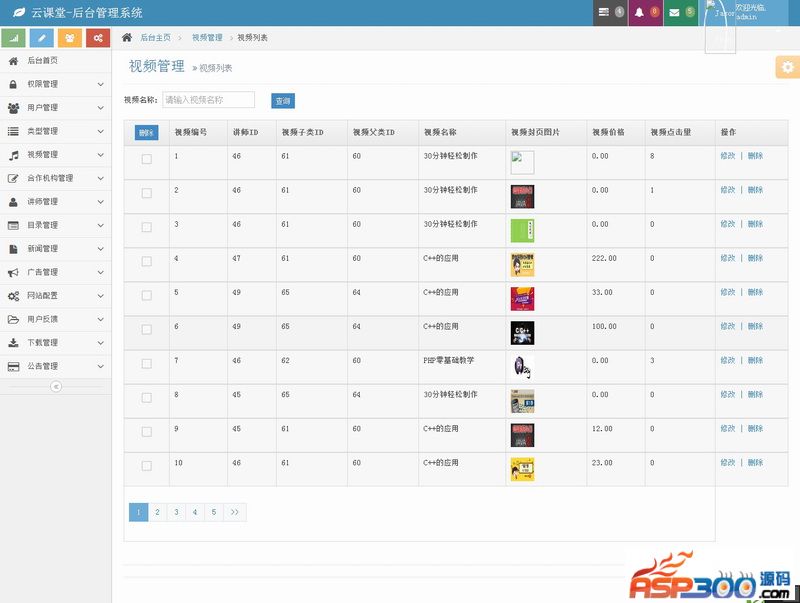Click the users icon for 用户管理
Viewport: 800px width, 603px height.
[x=13, y=108]
